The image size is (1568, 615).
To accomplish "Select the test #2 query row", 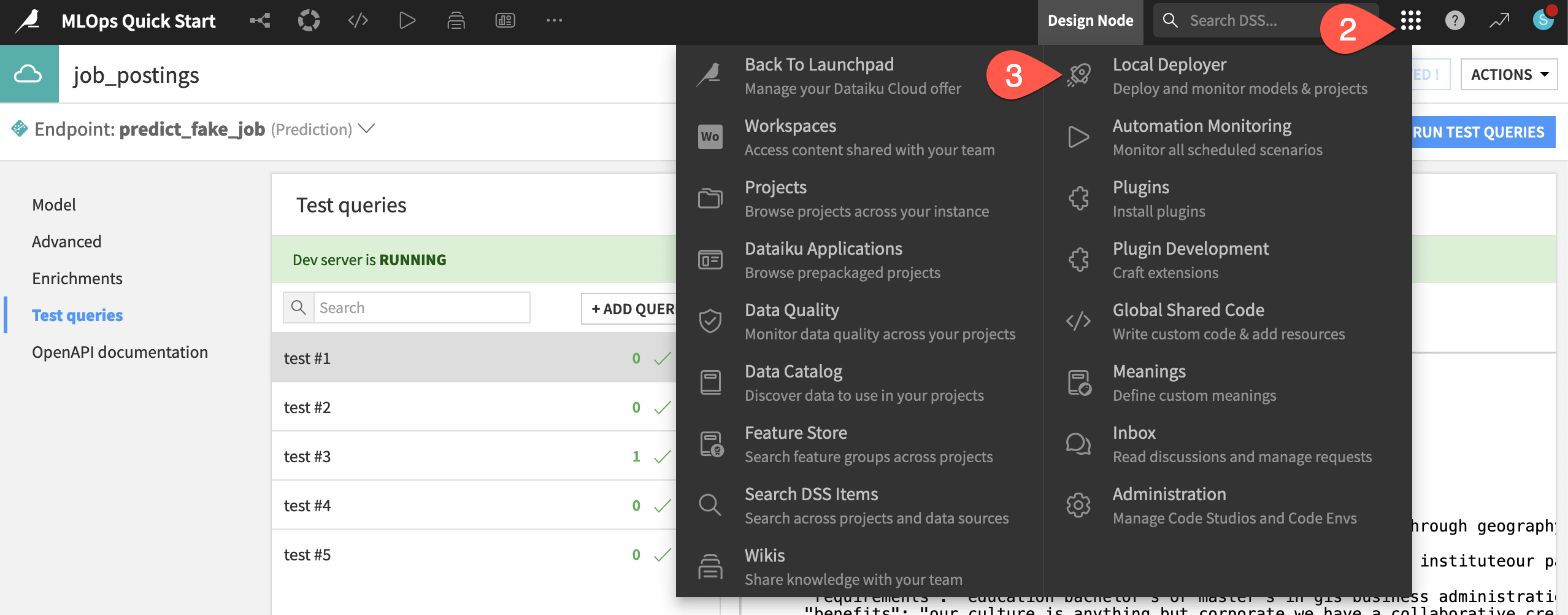I will [x=474, y=407].
